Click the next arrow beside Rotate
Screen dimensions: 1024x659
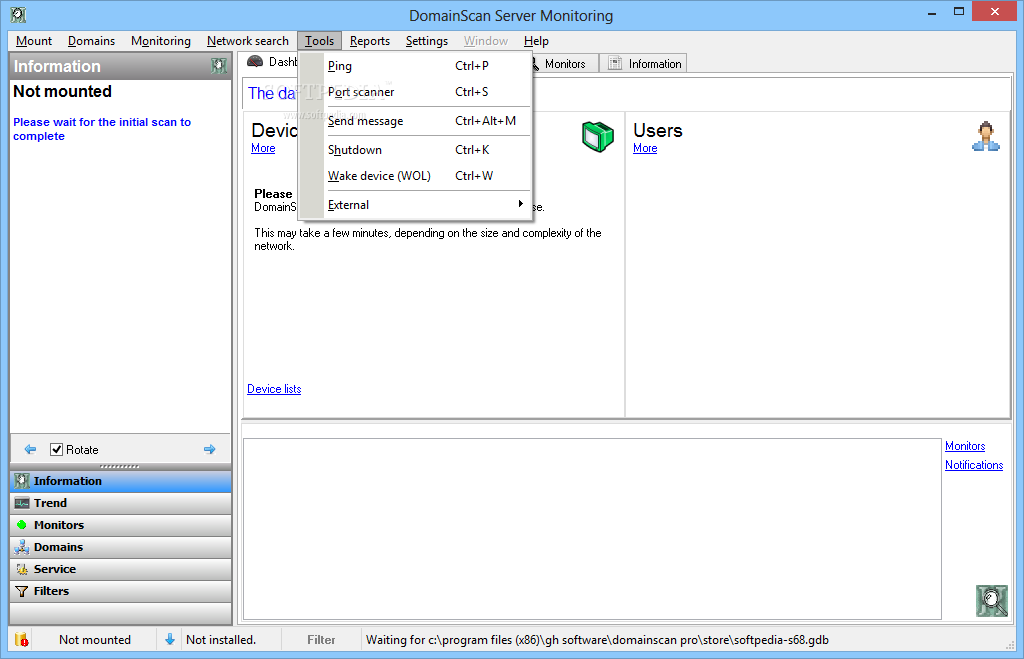pos(210,449)
